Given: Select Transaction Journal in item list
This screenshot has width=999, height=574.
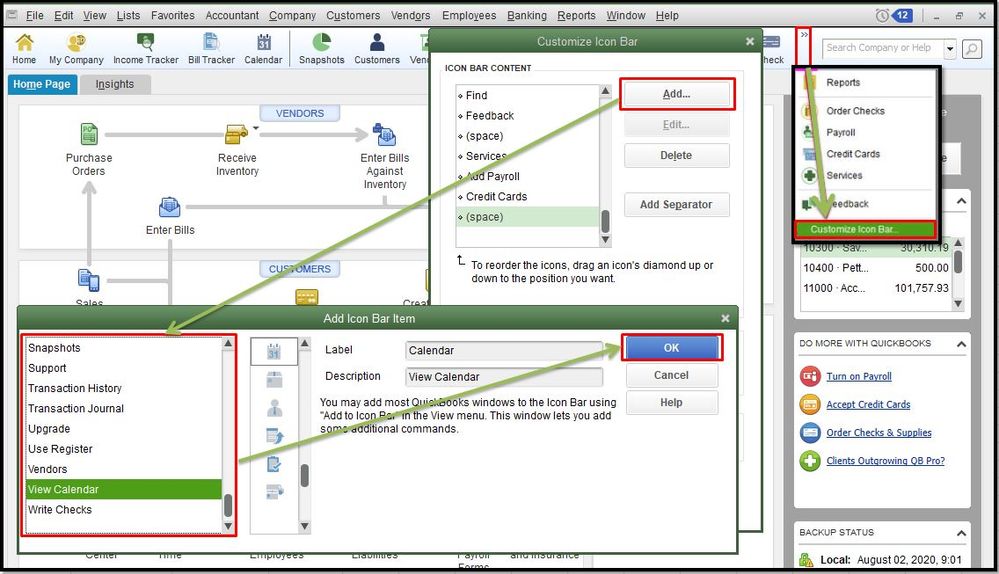Looking at the screenshot, I should 124,408.
